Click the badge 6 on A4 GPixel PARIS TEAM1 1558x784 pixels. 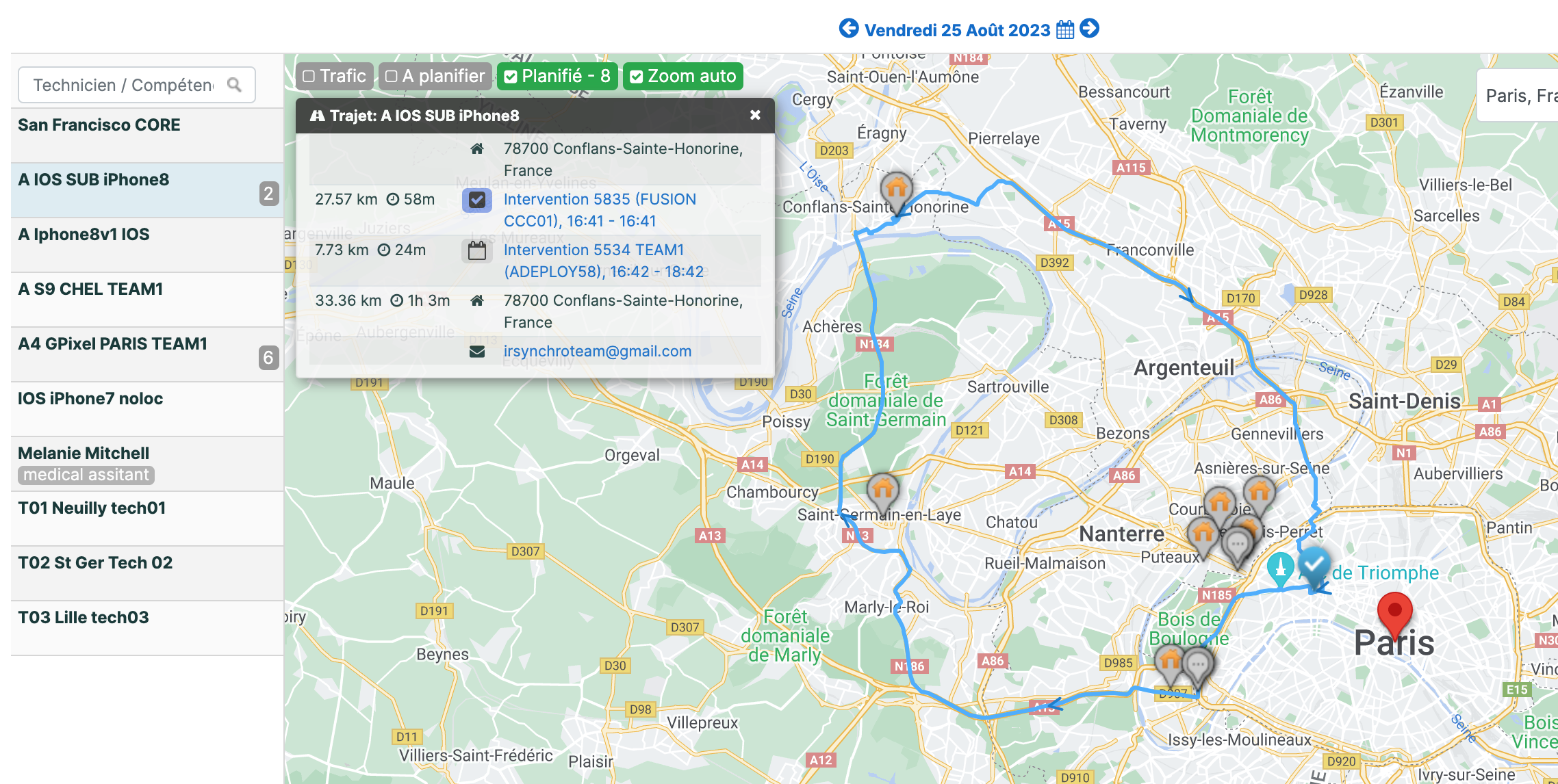[268, 358]
